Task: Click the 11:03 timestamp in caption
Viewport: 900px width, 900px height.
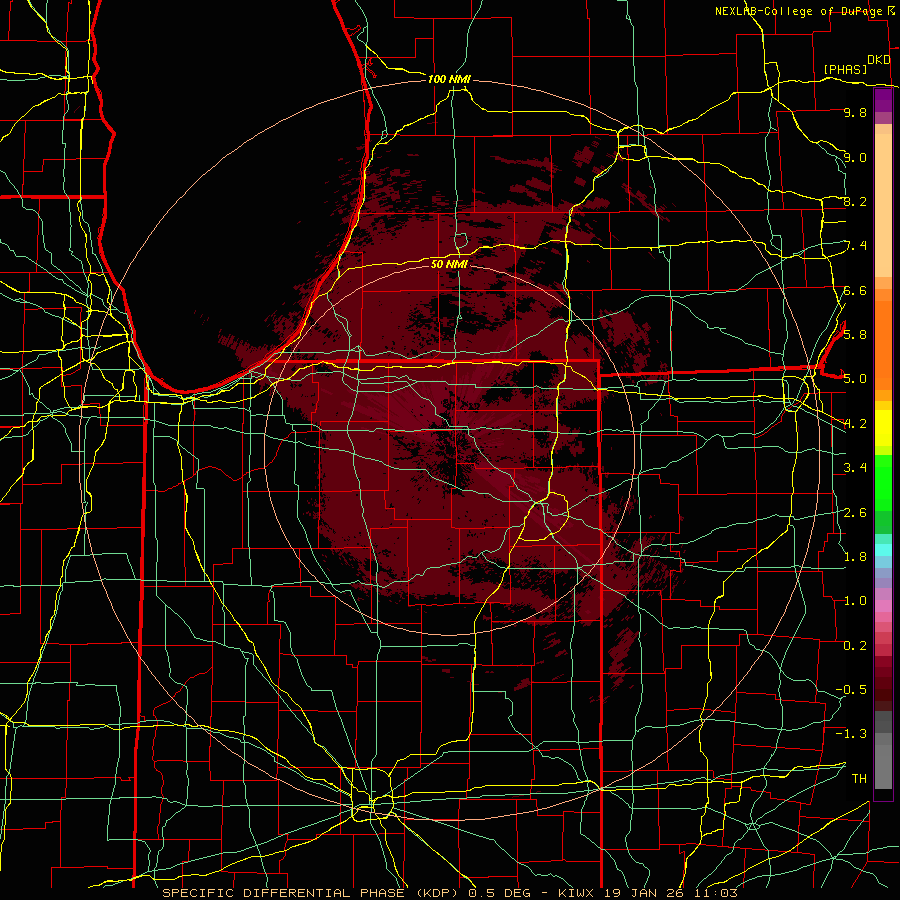Action: [717, 893]
